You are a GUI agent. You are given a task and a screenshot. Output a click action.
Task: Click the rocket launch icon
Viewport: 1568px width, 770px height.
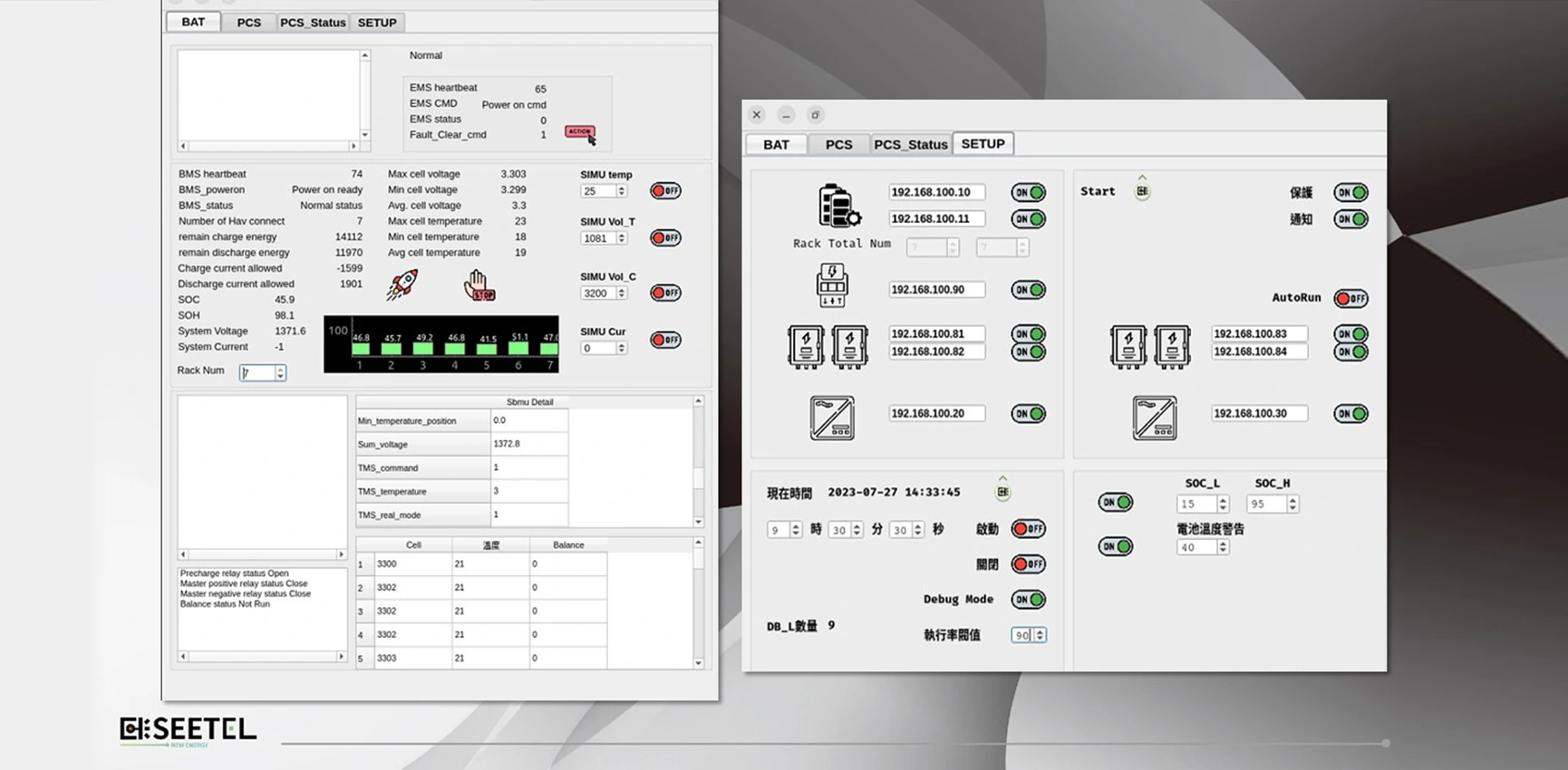tap(402, 284)
